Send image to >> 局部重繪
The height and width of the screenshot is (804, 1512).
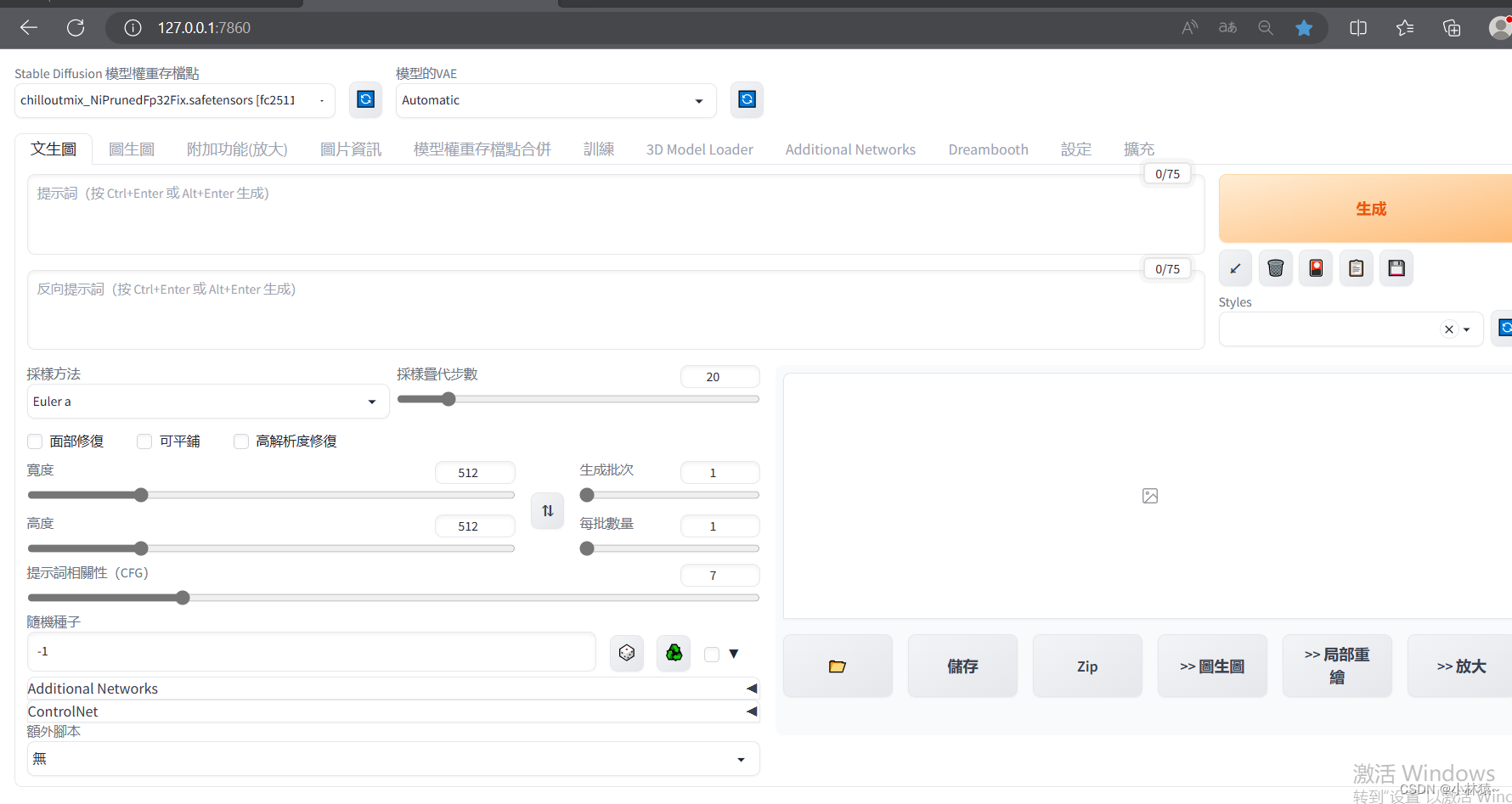pos(1337,666)
